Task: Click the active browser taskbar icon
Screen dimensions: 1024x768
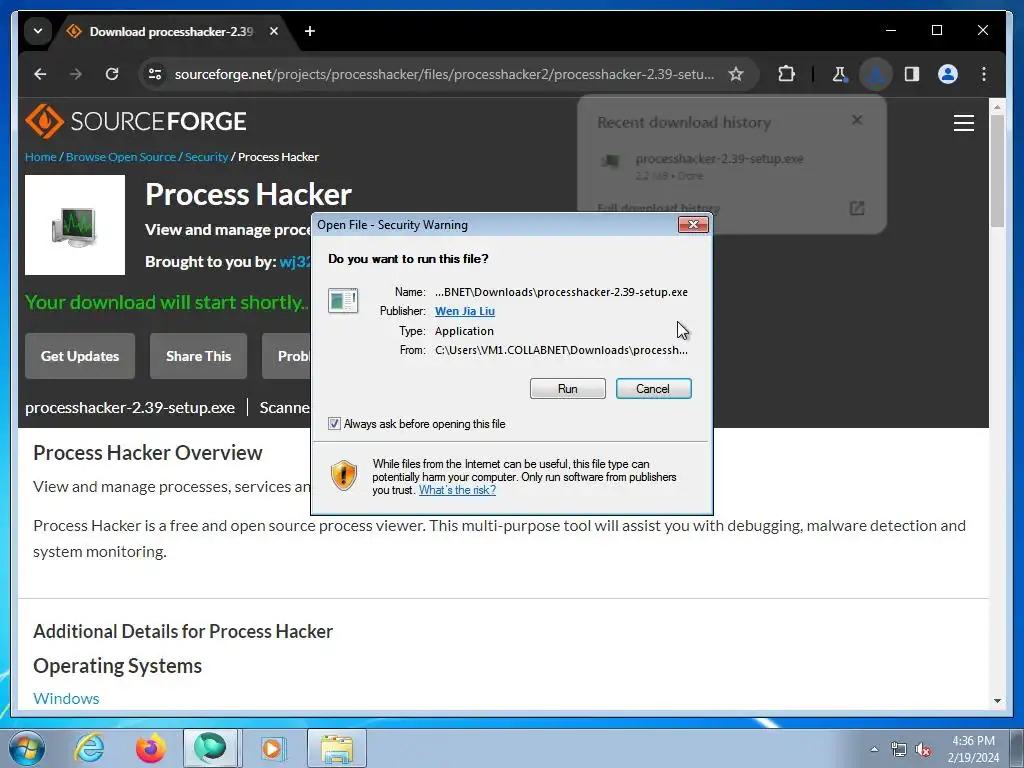Action: click(x=210, y=748)
